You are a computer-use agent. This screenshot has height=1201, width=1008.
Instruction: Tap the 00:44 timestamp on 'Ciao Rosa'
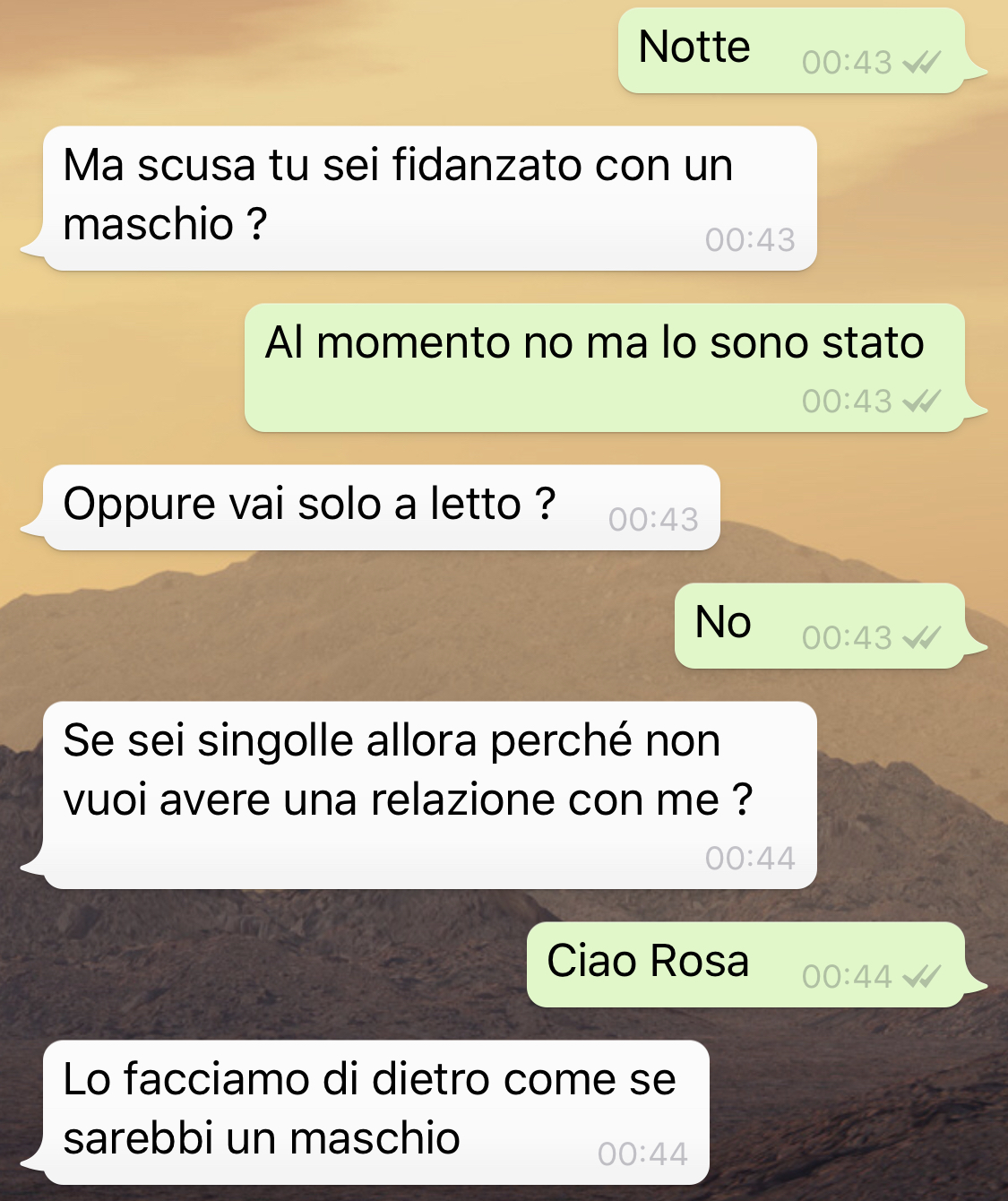tap(847, 977)
